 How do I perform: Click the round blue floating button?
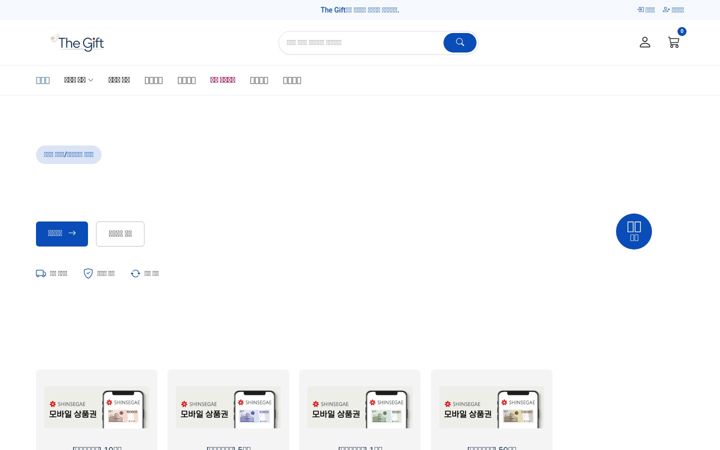pos(634,231)
